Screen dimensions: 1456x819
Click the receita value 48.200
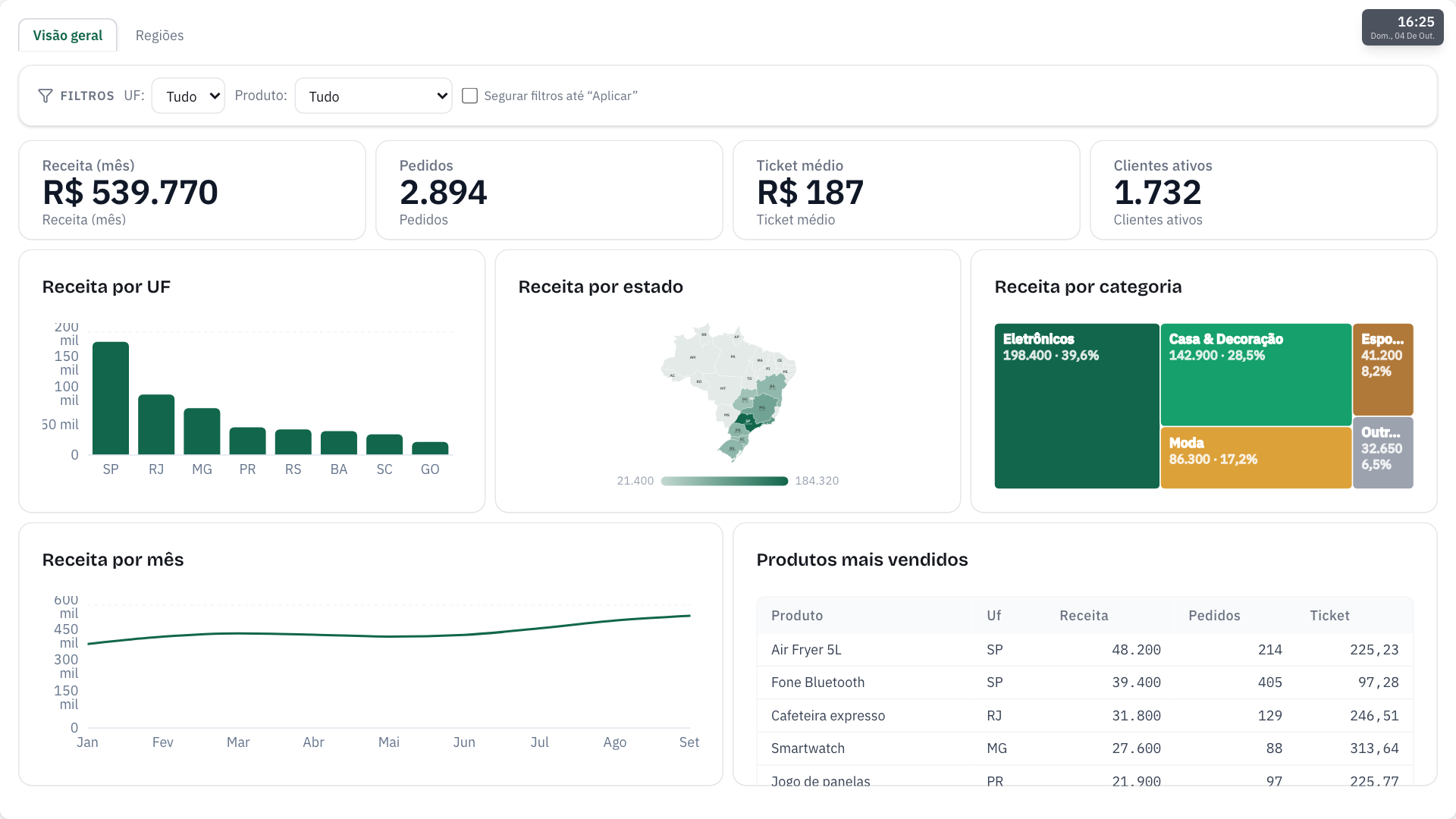1136,650
